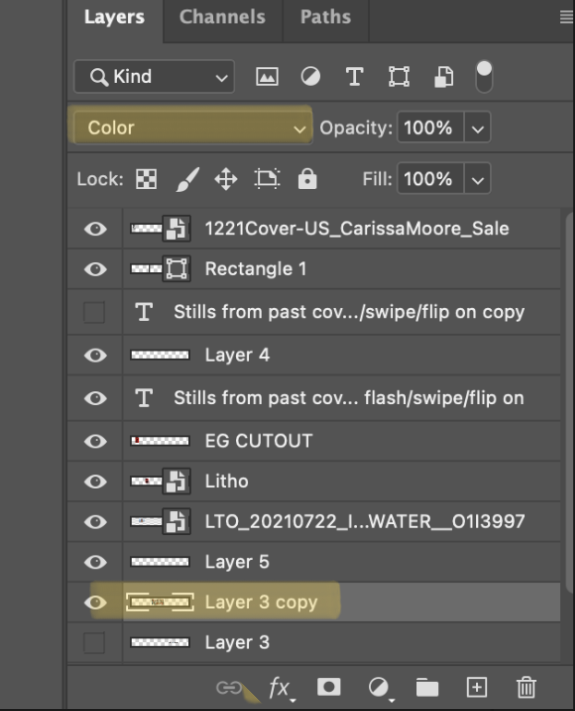Screen dimensions: 575x711
Task: Select the Rectangle 1 layer name
Action: click(255, 269)
